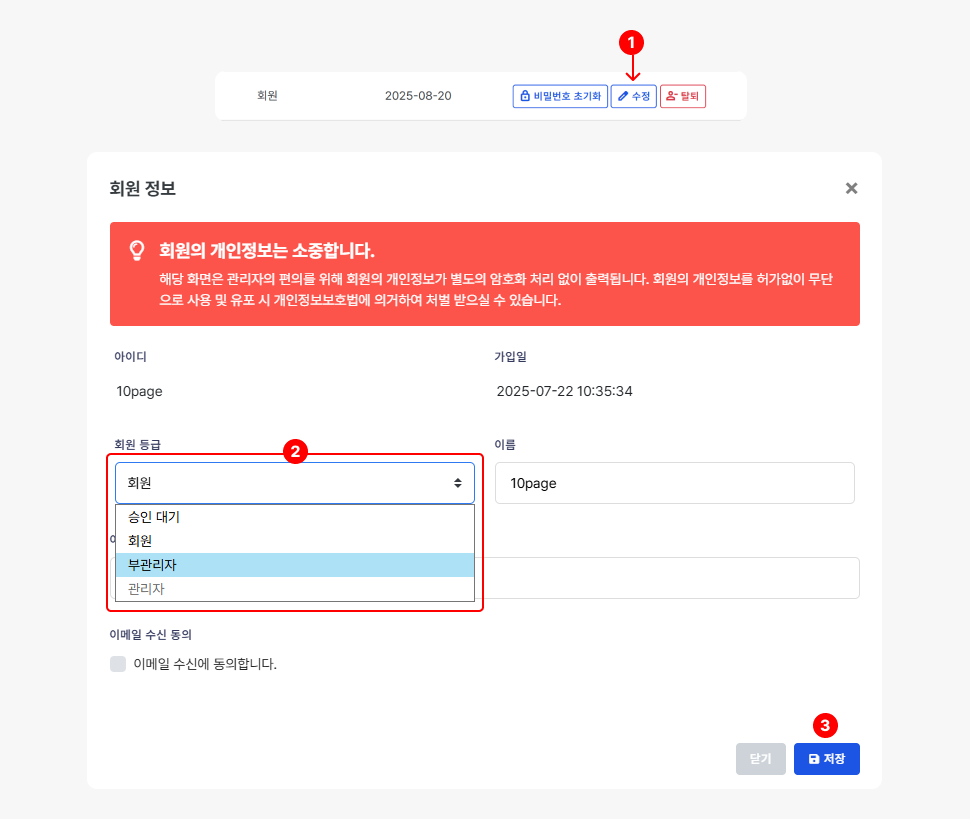Click red step marker number 1
This screenshot has height=819, width=970.
631,42
